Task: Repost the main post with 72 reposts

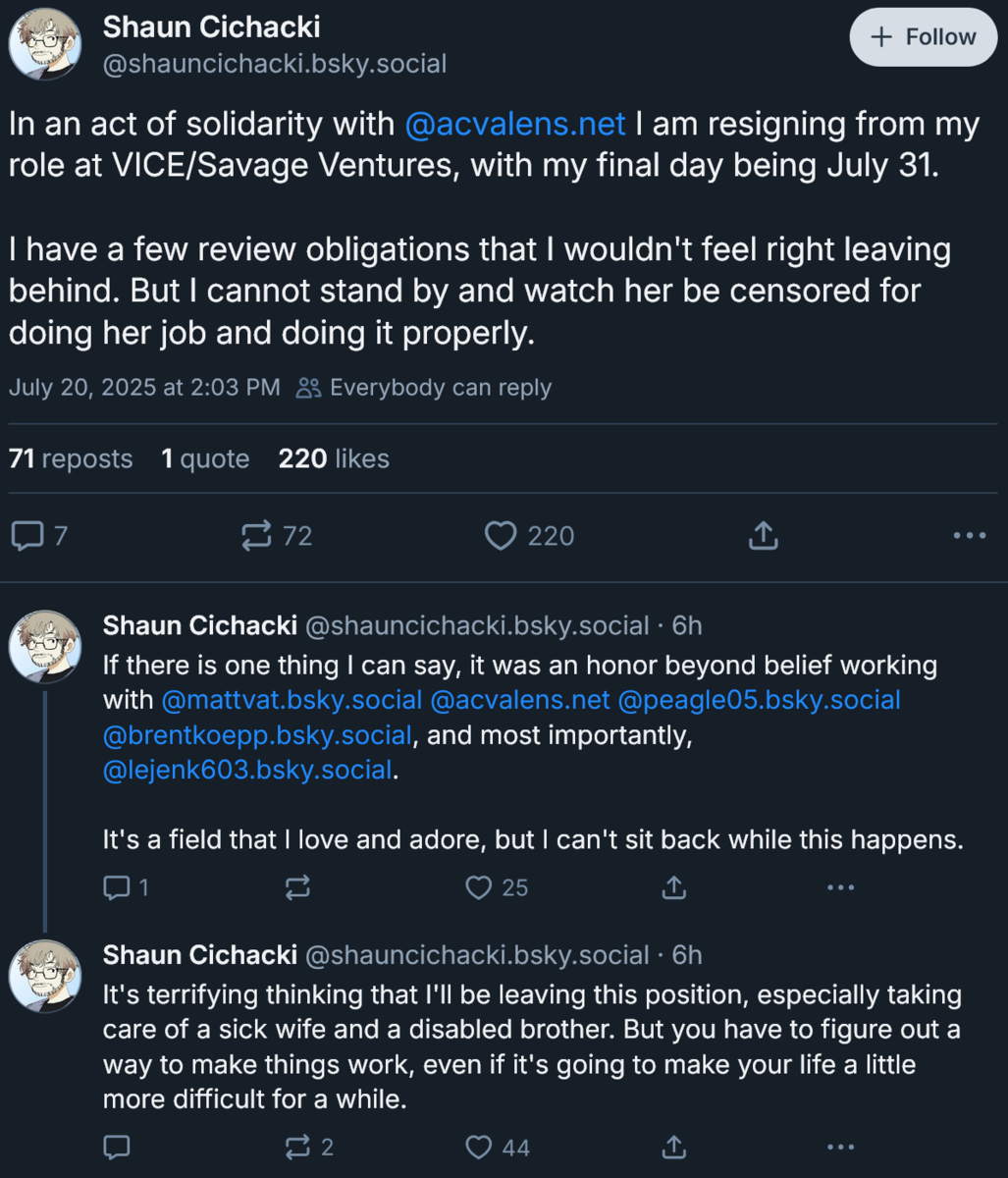Action: 257,536
